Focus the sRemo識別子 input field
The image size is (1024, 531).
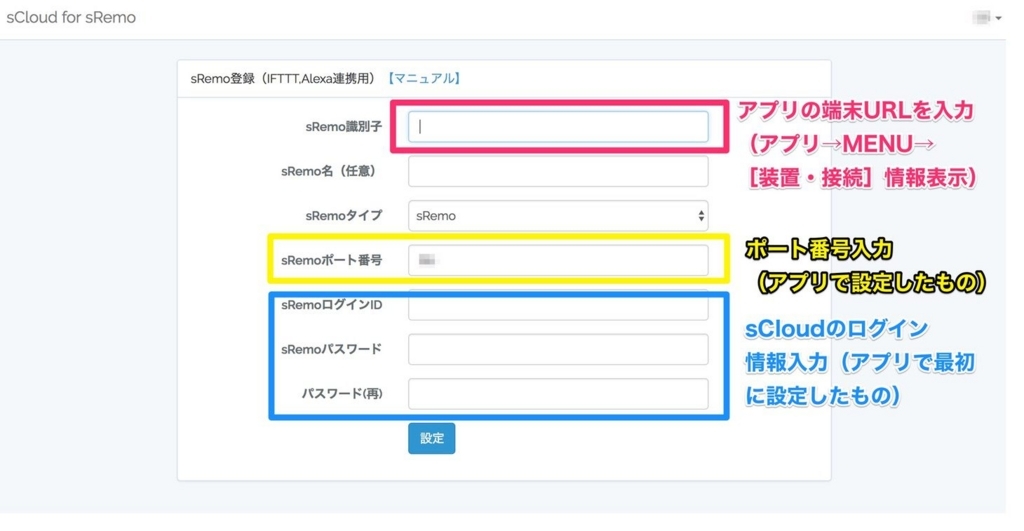(x=558, y=127)
